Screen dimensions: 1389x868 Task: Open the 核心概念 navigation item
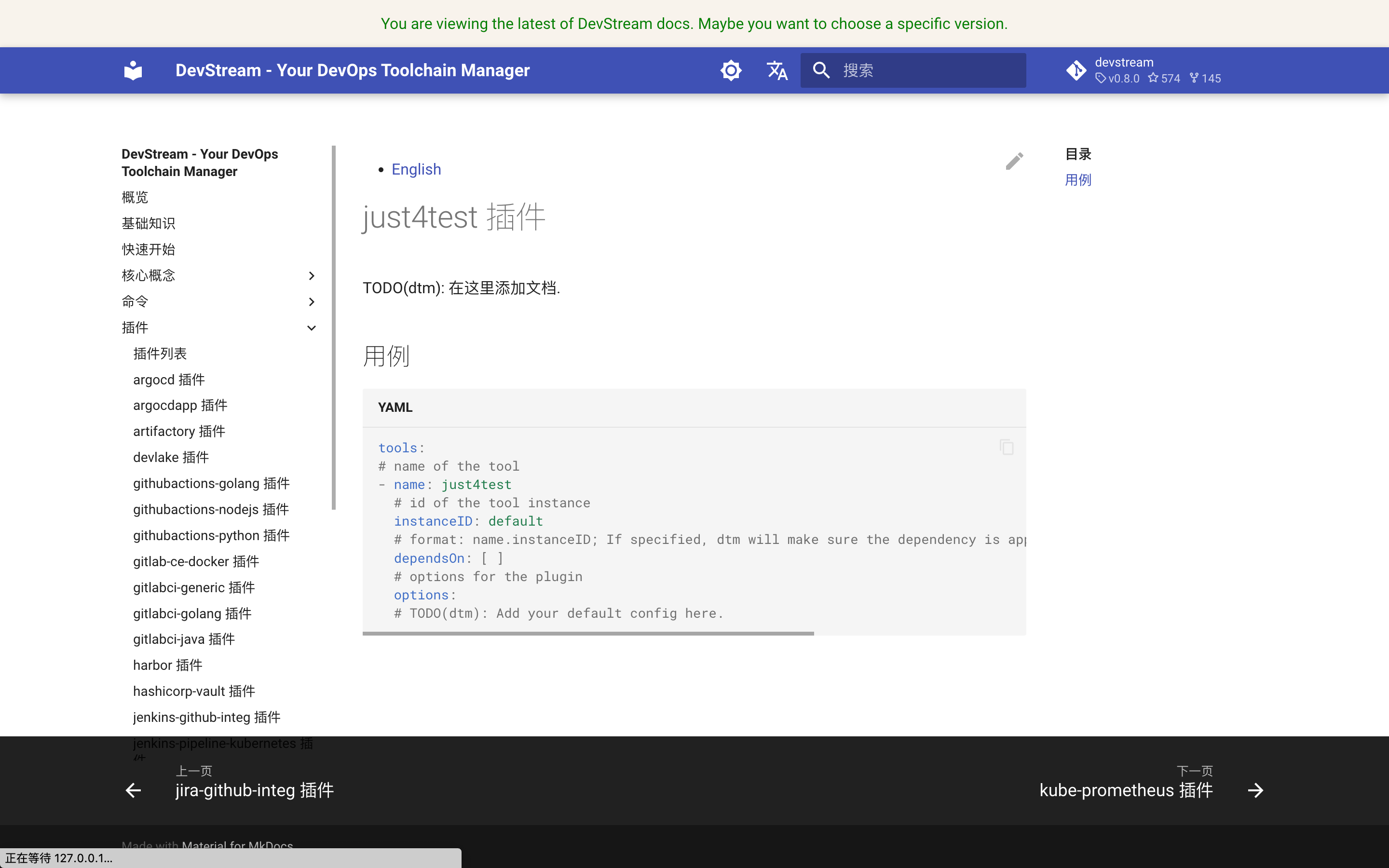pos(148,275)
